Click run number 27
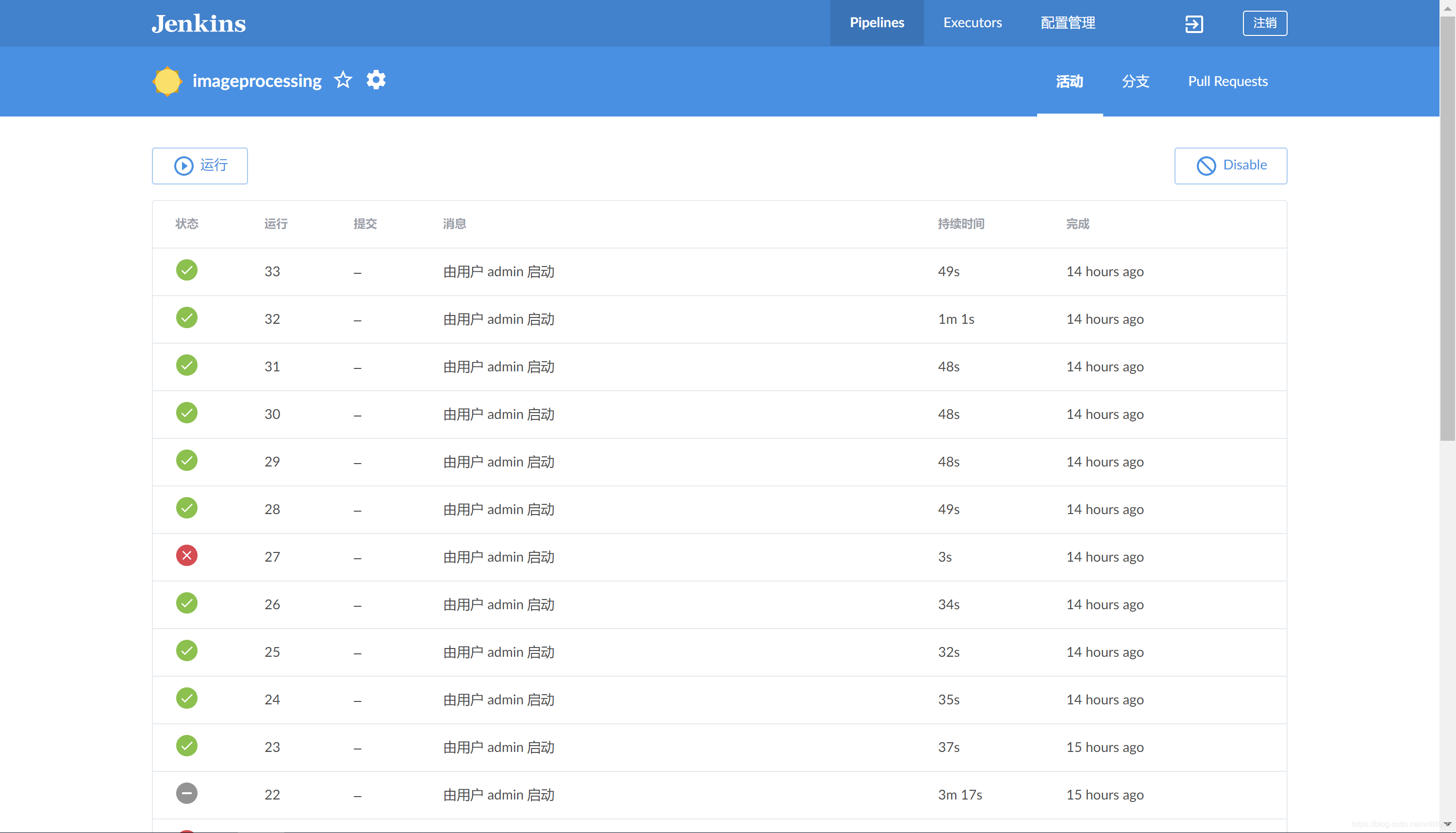Viewport: 1456px width, 833px height. (x=272, y=557)
